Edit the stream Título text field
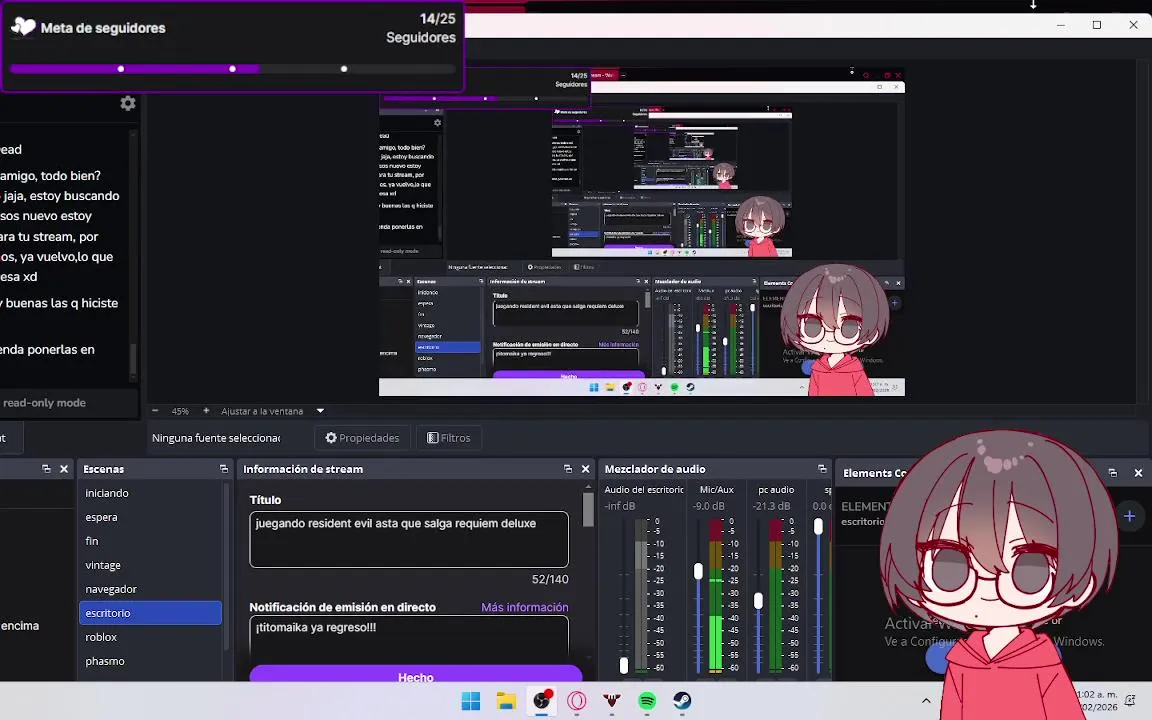1152x720 pixels. point(408,539)
